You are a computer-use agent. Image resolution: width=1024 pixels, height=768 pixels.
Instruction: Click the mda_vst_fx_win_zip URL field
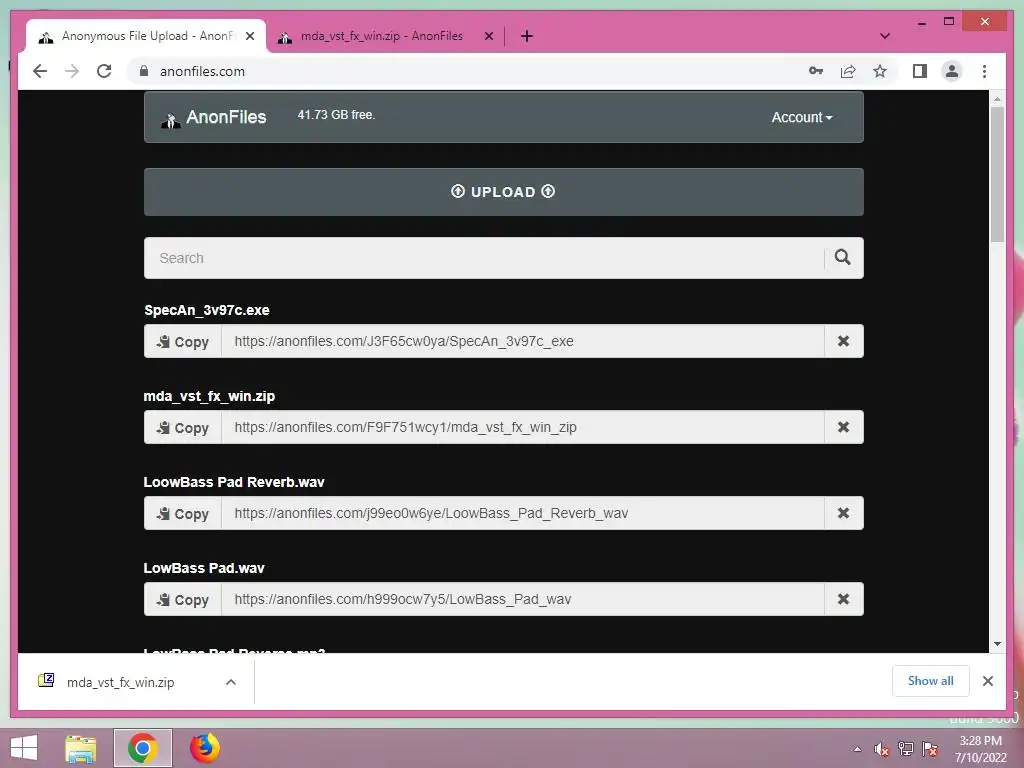[522, 427]
